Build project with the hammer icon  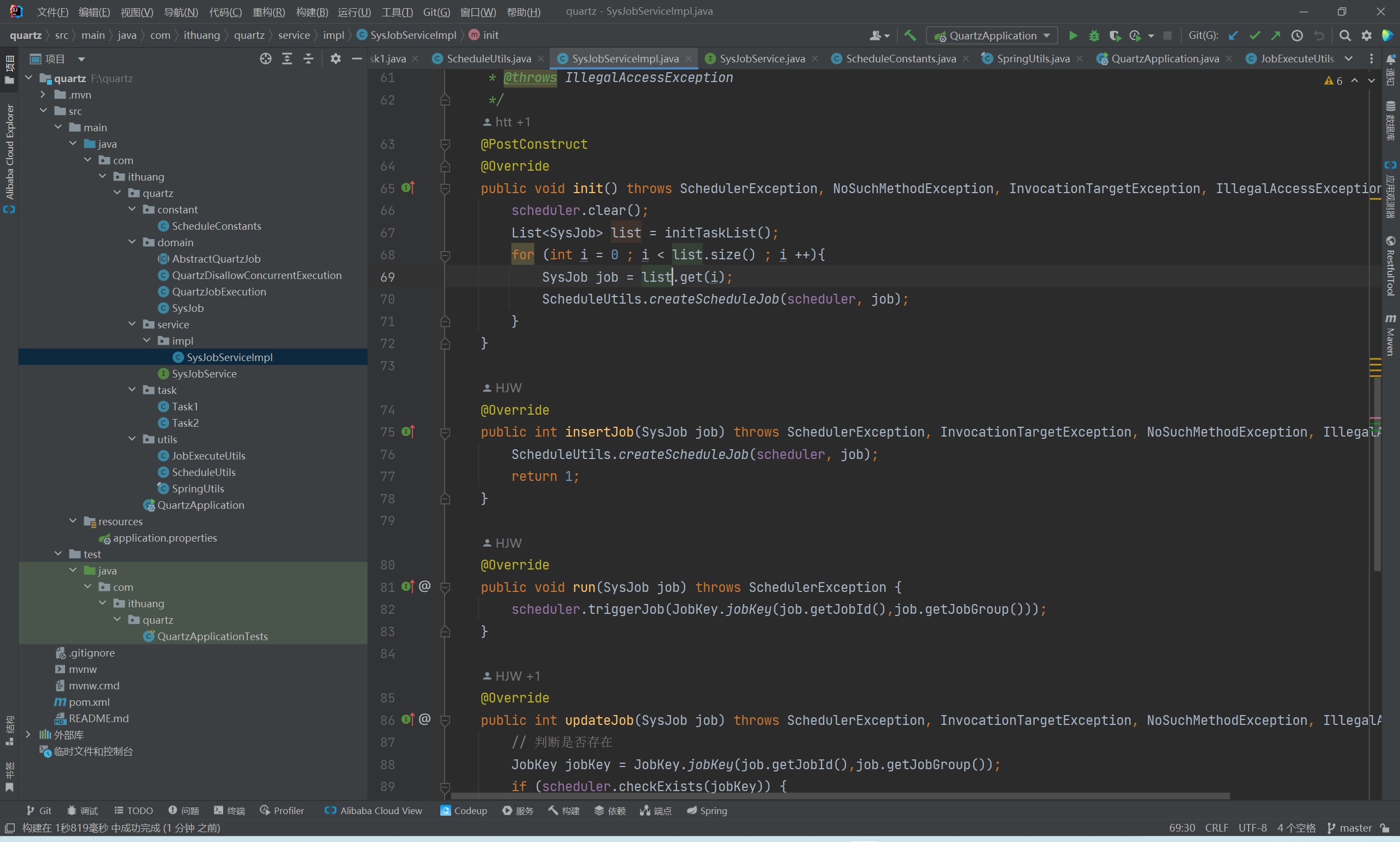click(x=909, y=35)
